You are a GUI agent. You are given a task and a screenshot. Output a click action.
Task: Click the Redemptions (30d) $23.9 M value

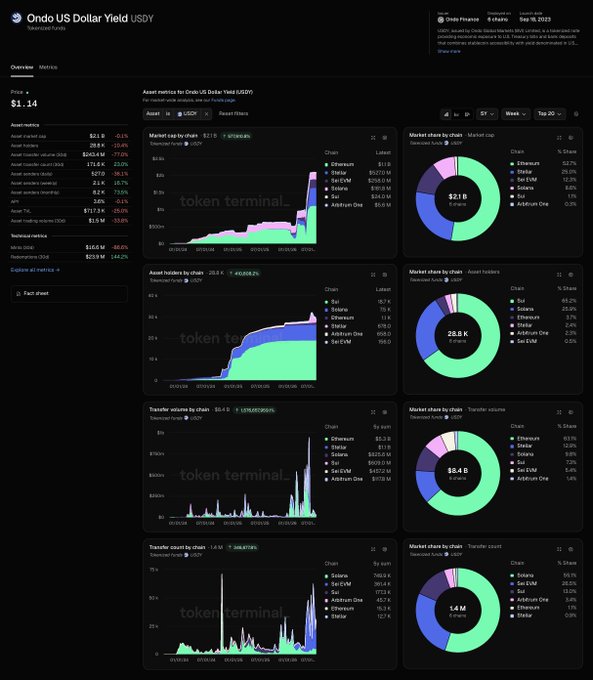click(95, 257)
